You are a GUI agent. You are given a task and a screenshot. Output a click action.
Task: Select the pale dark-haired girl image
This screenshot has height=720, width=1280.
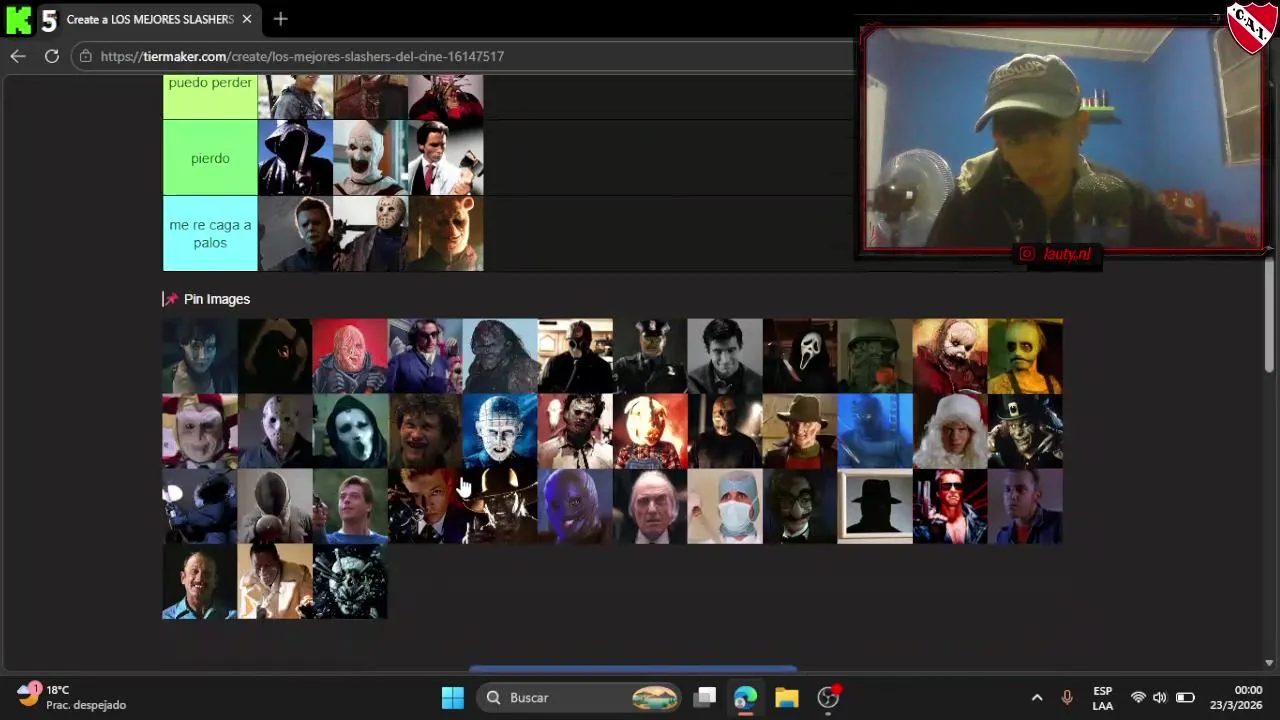[x=200, y=356]
